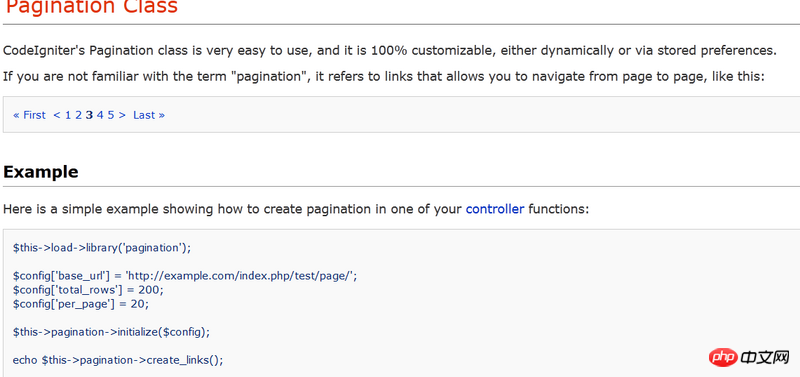This screenshot has width=800, height=377.
Task: Click the bold current page 3
Action: tap(89, 115)
